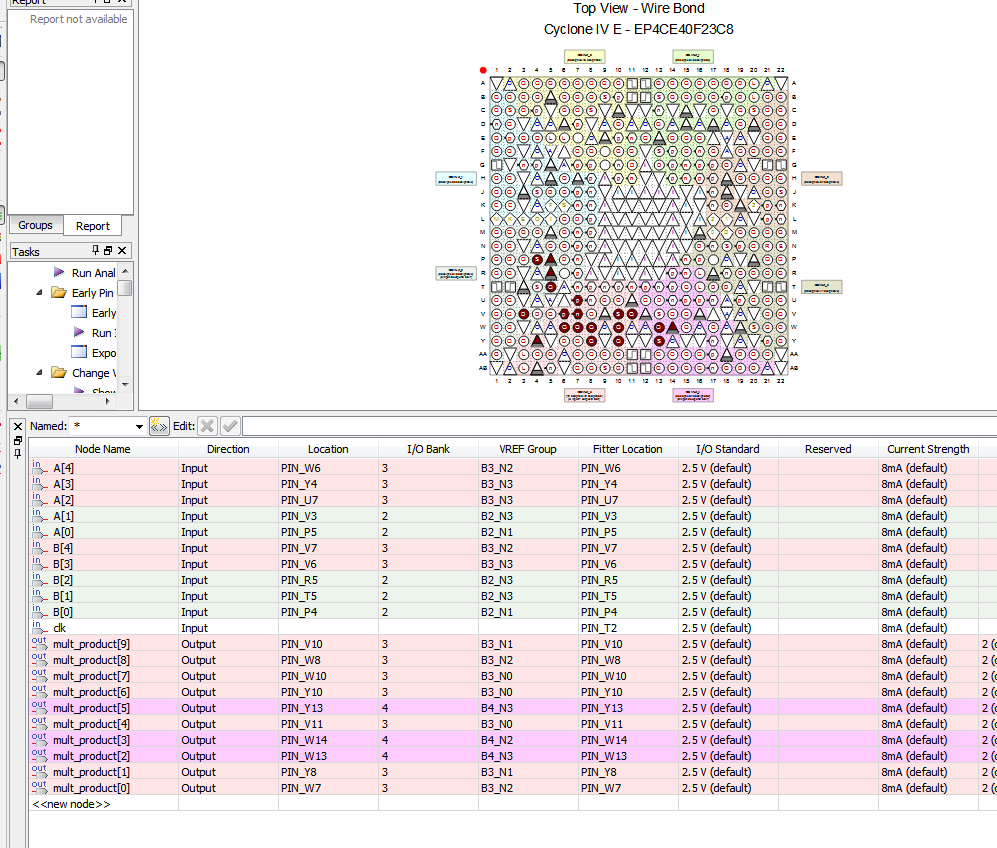Screen dimensions: 997x848
Task: Collapse the Change folder in Tasks tree
Action: (39, 373)
